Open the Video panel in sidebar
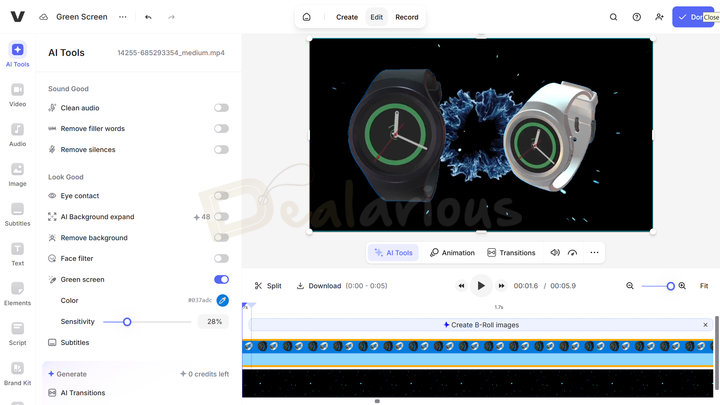Viewport: 720px width, 405px height. [x=18, y=94]
